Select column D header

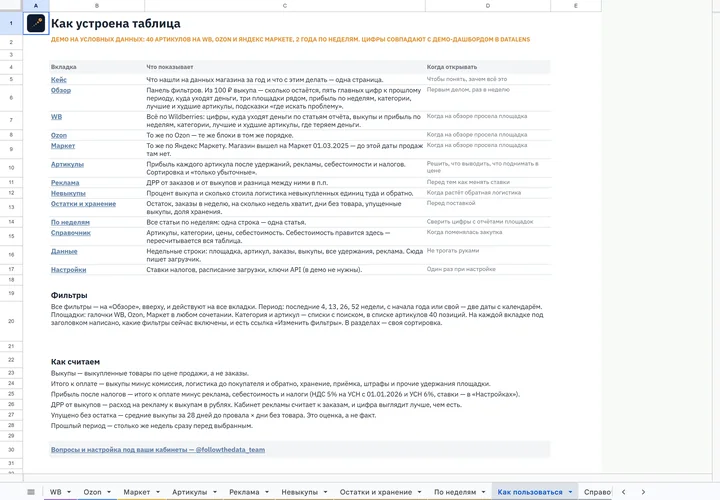(488, 6)
